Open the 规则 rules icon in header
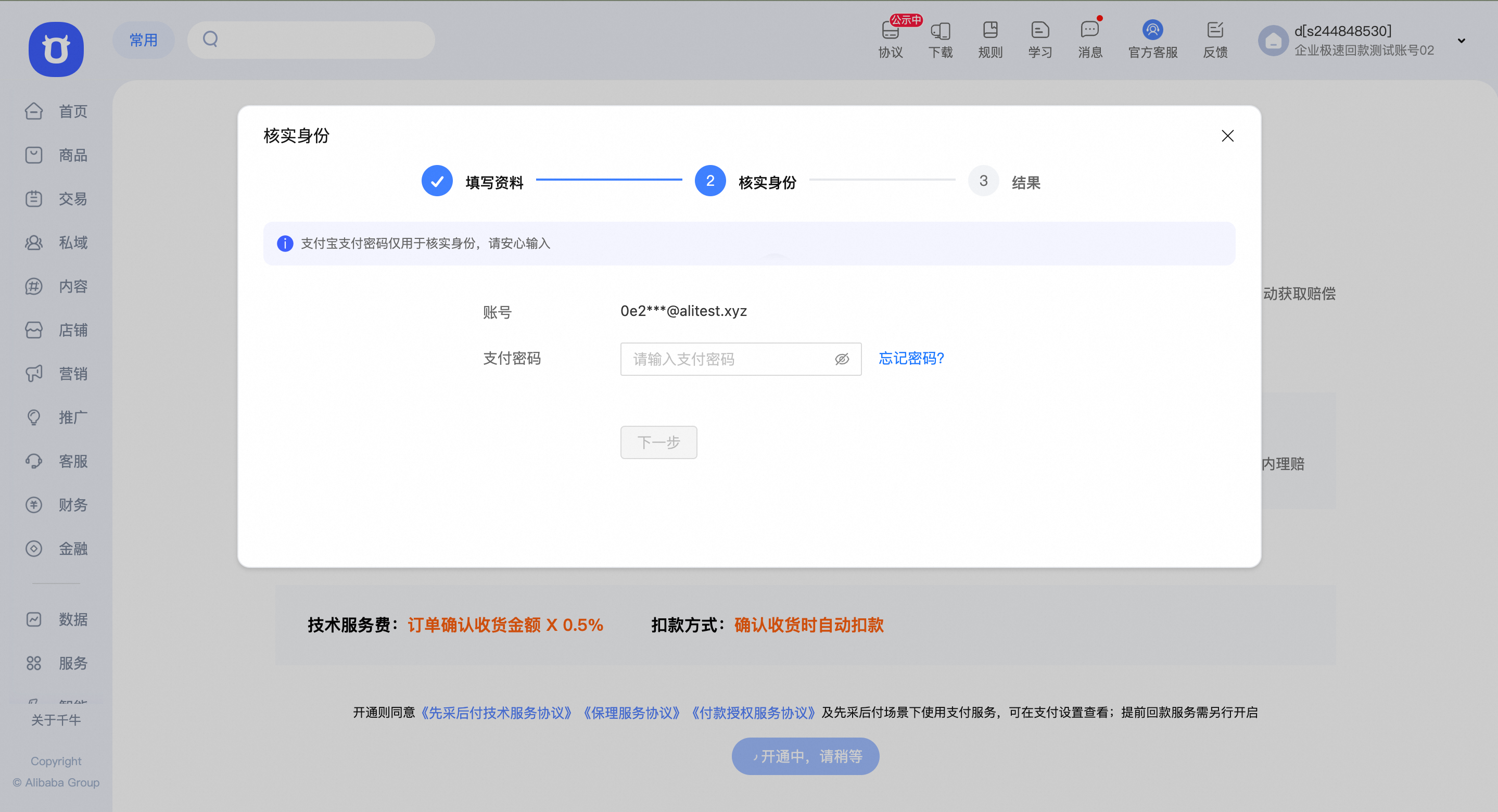The image size is (1498, 812). coord(991,40)
